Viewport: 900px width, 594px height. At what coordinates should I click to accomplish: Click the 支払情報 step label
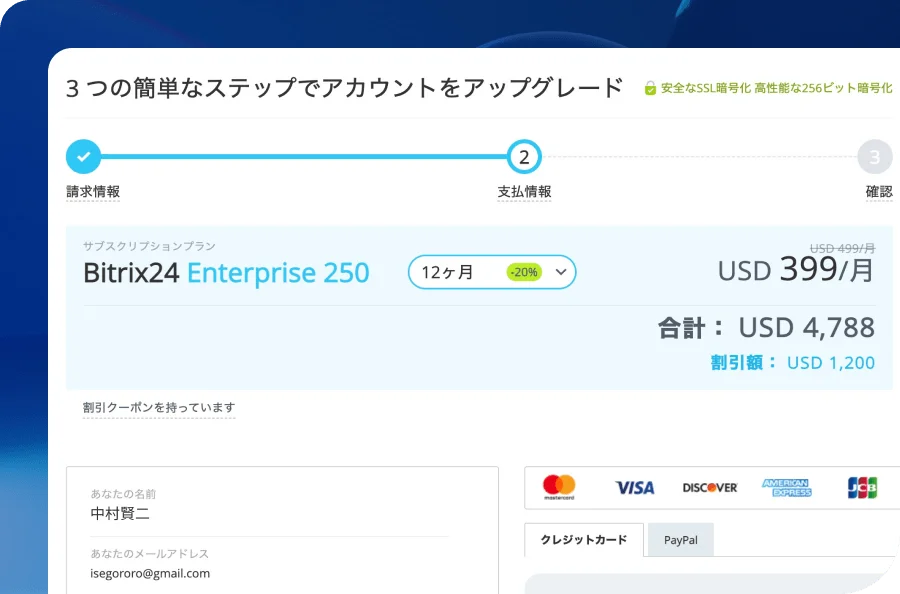(524, 192)
